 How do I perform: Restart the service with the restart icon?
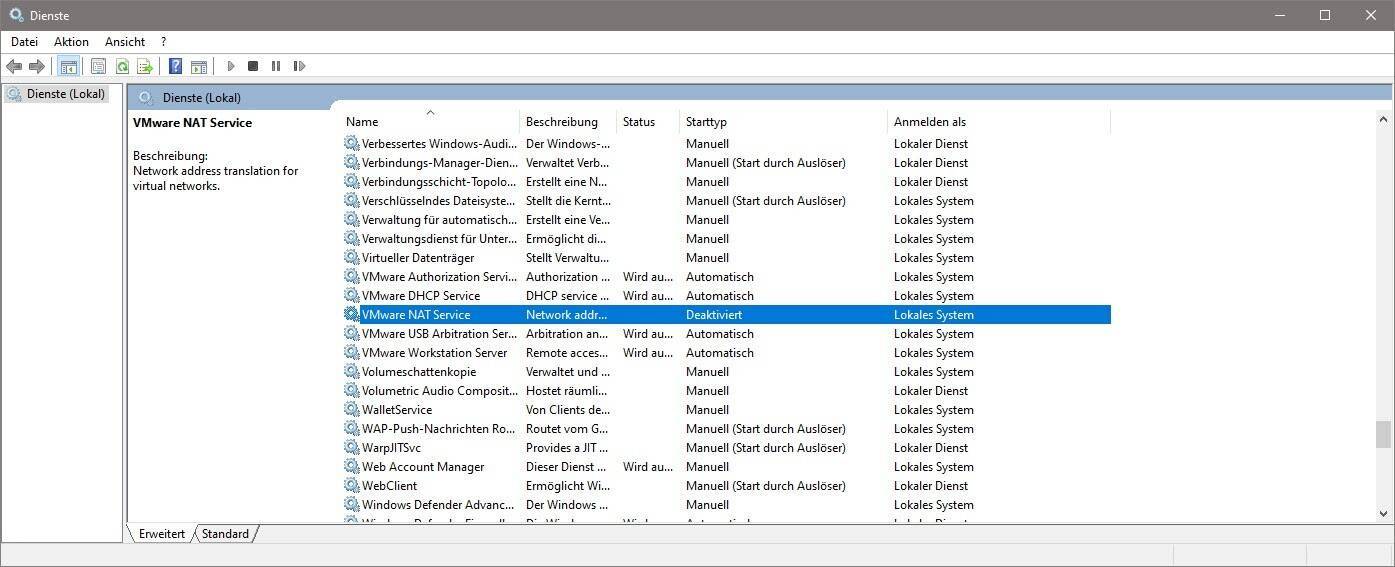coord(299,66)
